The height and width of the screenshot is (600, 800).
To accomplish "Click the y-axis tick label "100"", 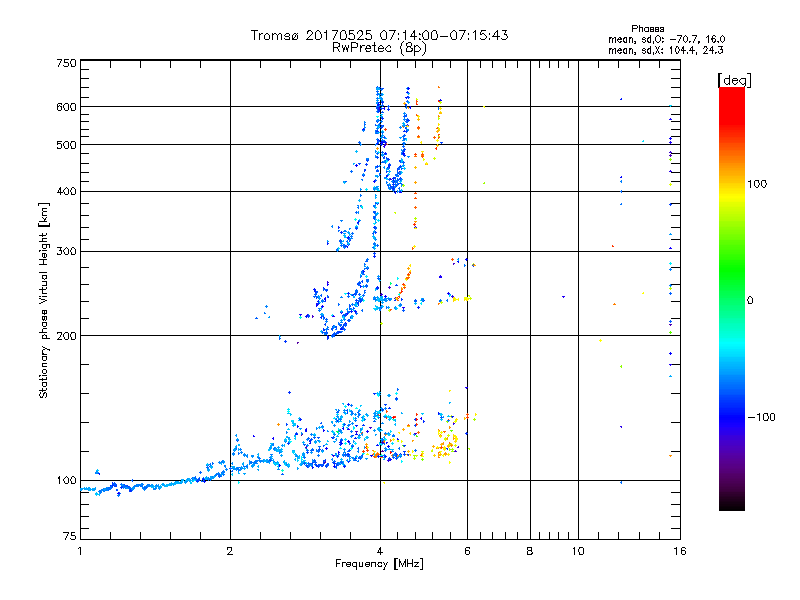I will 66,480.
